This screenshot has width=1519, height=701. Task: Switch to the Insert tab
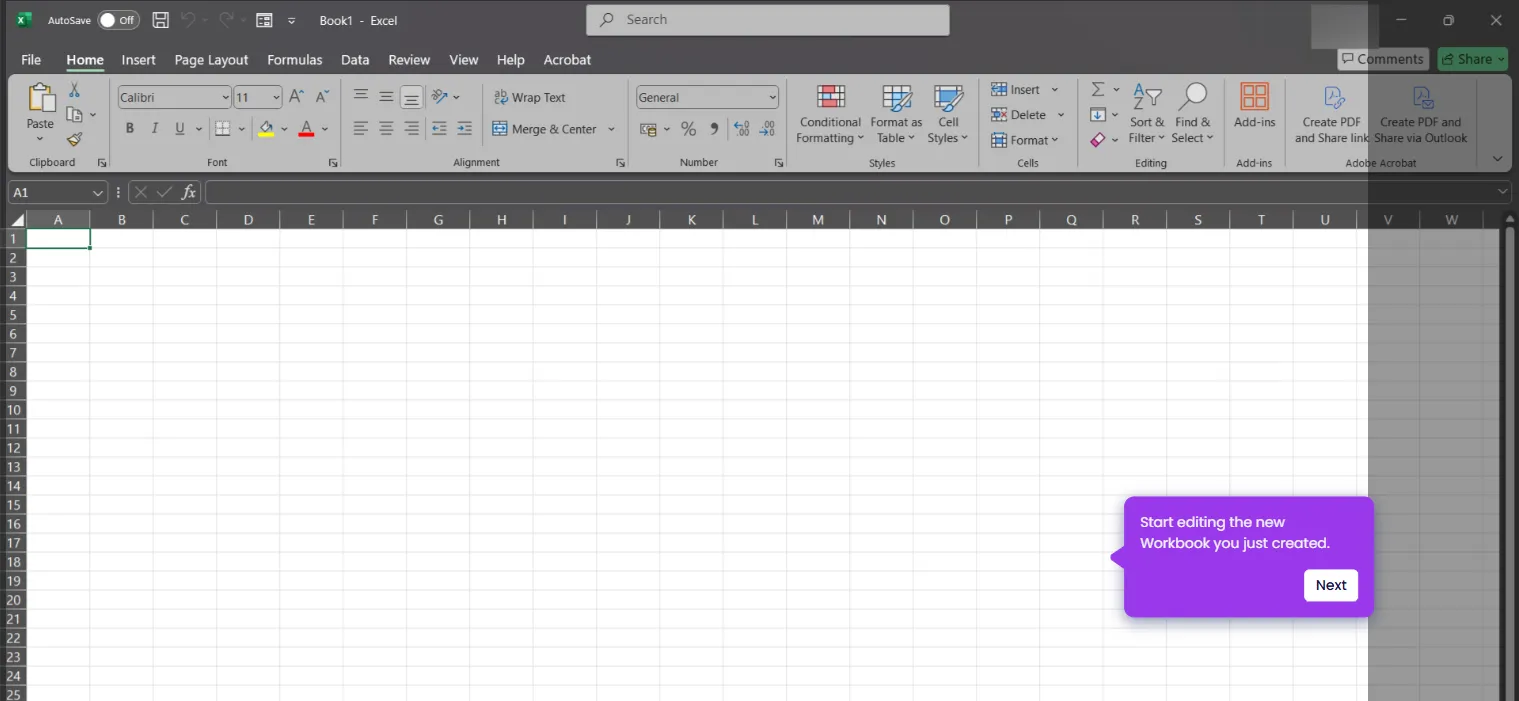tap(139, 60)
